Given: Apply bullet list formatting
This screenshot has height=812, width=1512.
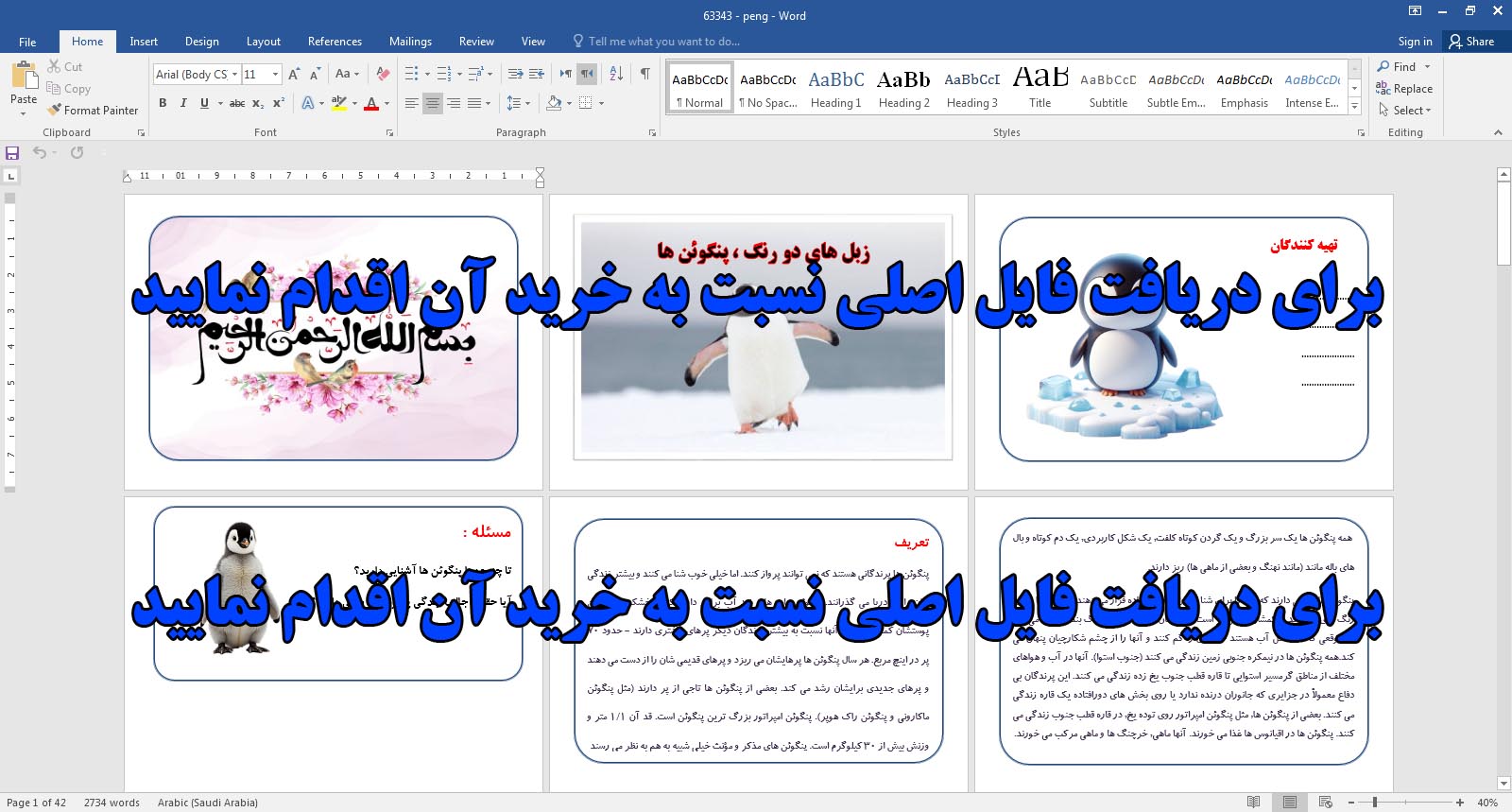Looking at the screenshot, I should [x=412, y=74].
